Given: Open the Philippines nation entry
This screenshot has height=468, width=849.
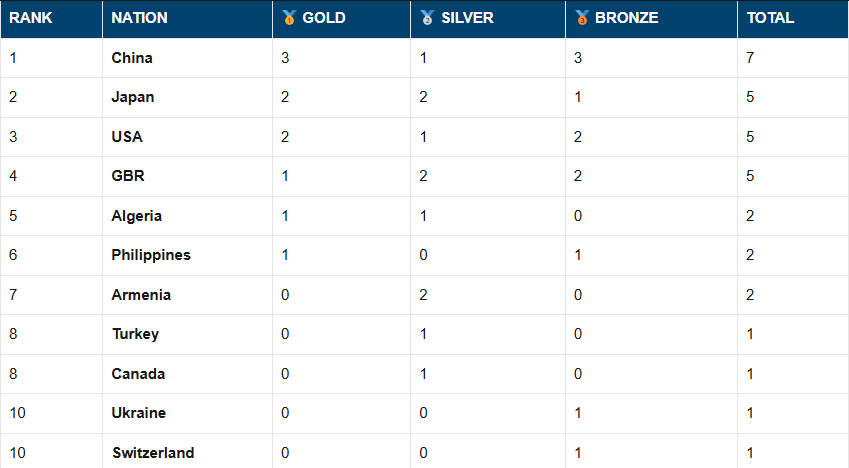Looking at the screenshot, I should pos(151,255).
